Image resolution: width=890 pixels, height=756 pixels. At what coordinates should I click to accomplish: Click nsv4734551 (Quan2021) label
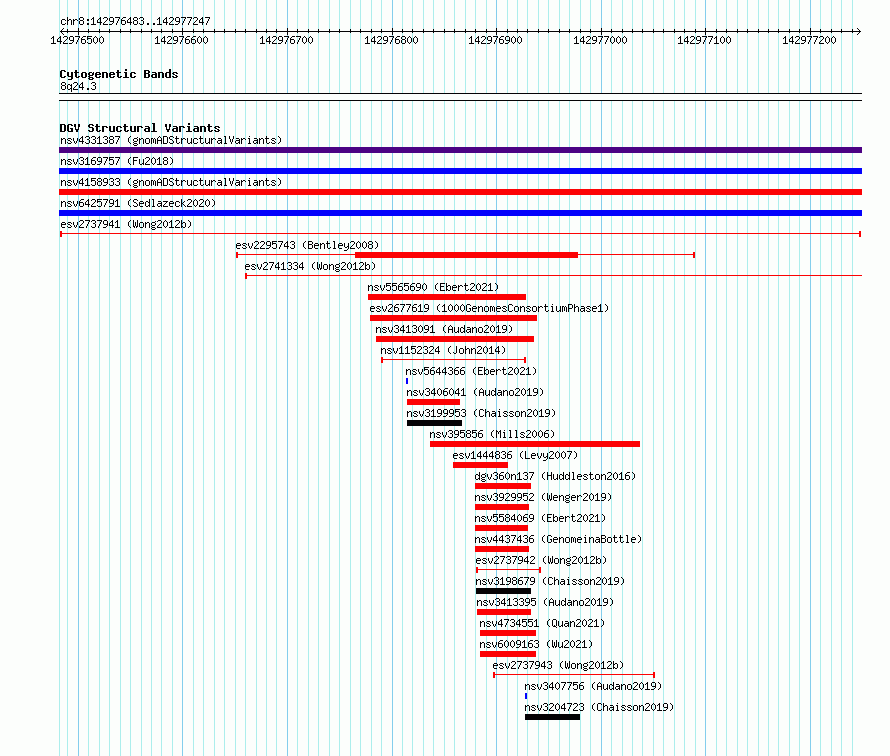pyautogui.click(x=542, y=623)
